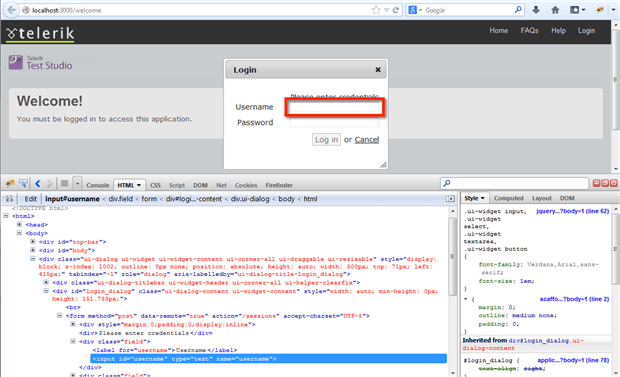Image resolution: width=620 pixels, height=377 pixels.
Task: Open the Firebug bug menu icon in the panel toolbar
Action: click(x=10, y=184)
